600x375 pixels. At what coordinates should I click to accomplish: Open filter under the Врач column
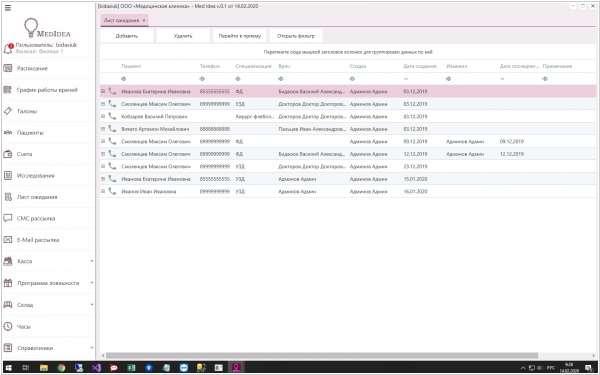tap(280, 79)
